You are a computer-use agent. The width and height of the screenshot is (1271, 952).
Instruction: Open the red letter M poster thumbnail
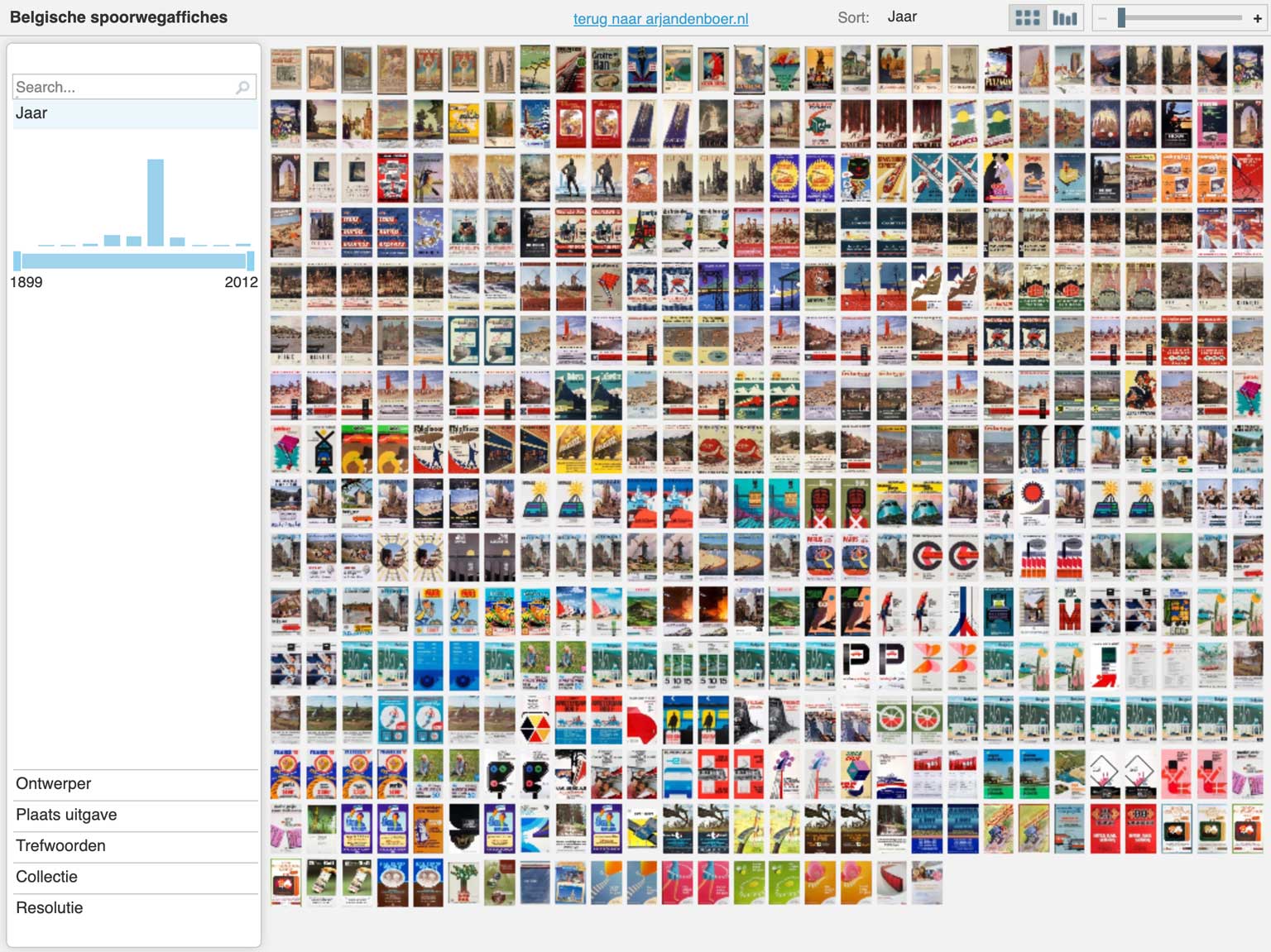pos(1069,611)
